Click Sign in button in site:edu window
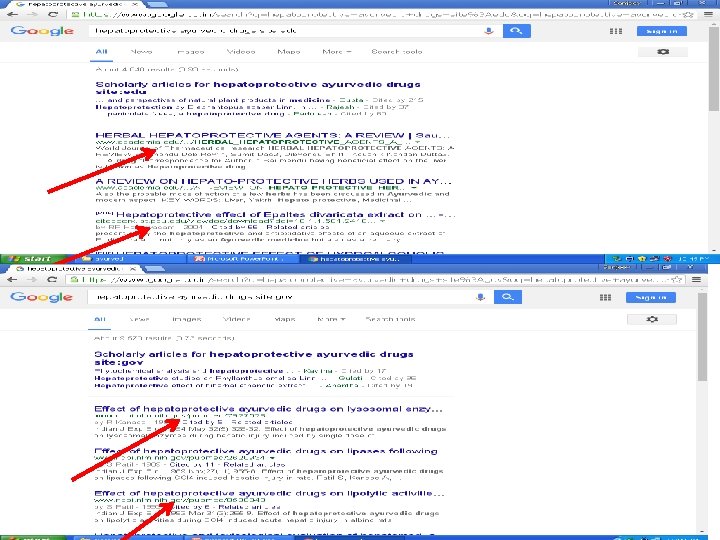The width and height of the screenshot is (720, 540). [x=662, y=31]
